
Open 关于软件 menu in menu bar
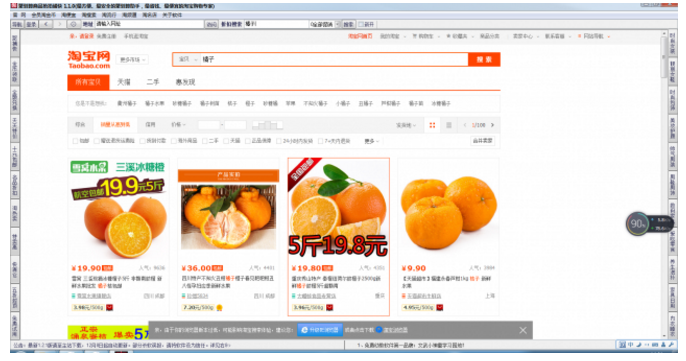[x=172, y=15]
